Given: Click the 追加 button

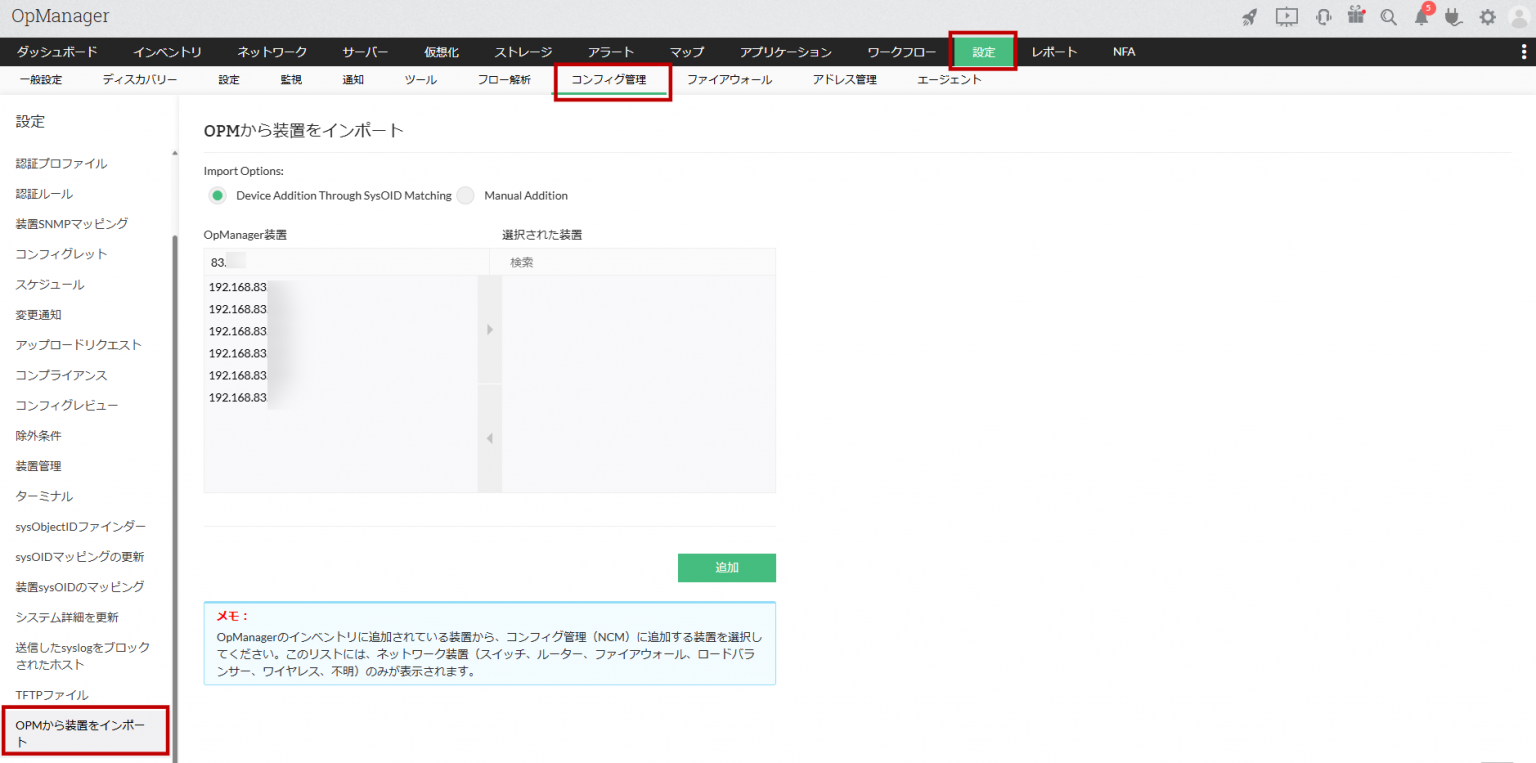Looking at the screenshot, I should [x=727, y=567].
